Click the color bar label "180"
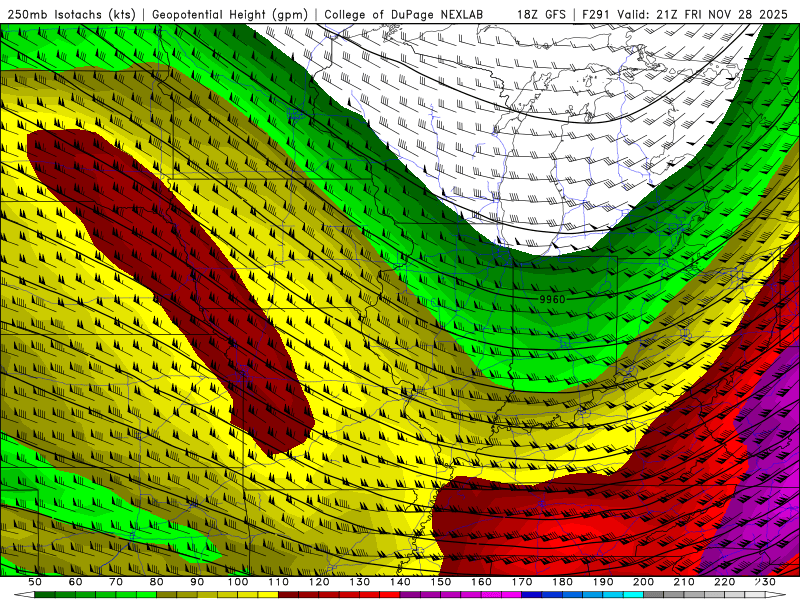 coord(562,582)
